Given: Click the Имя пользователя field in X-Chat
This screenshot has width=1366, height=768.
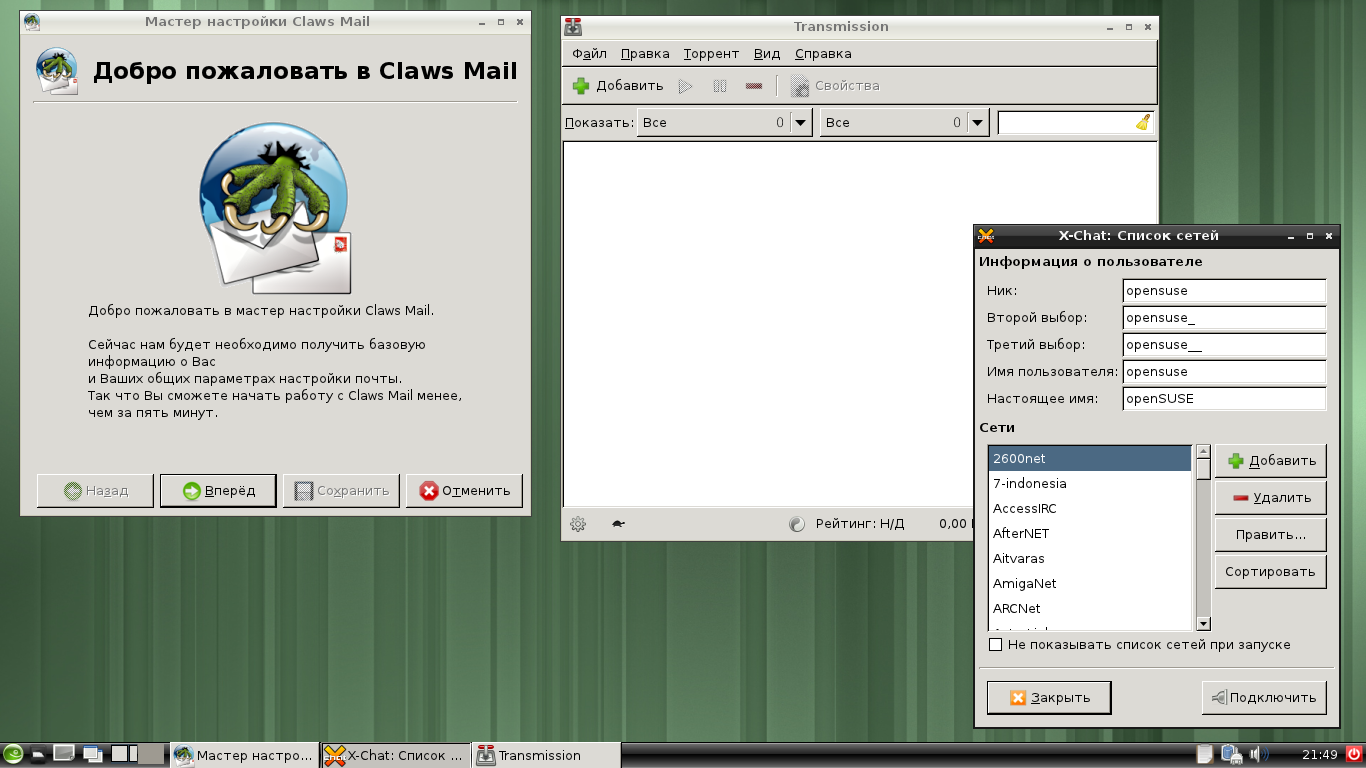Looking at the screenshot, I should point(1224,372).
